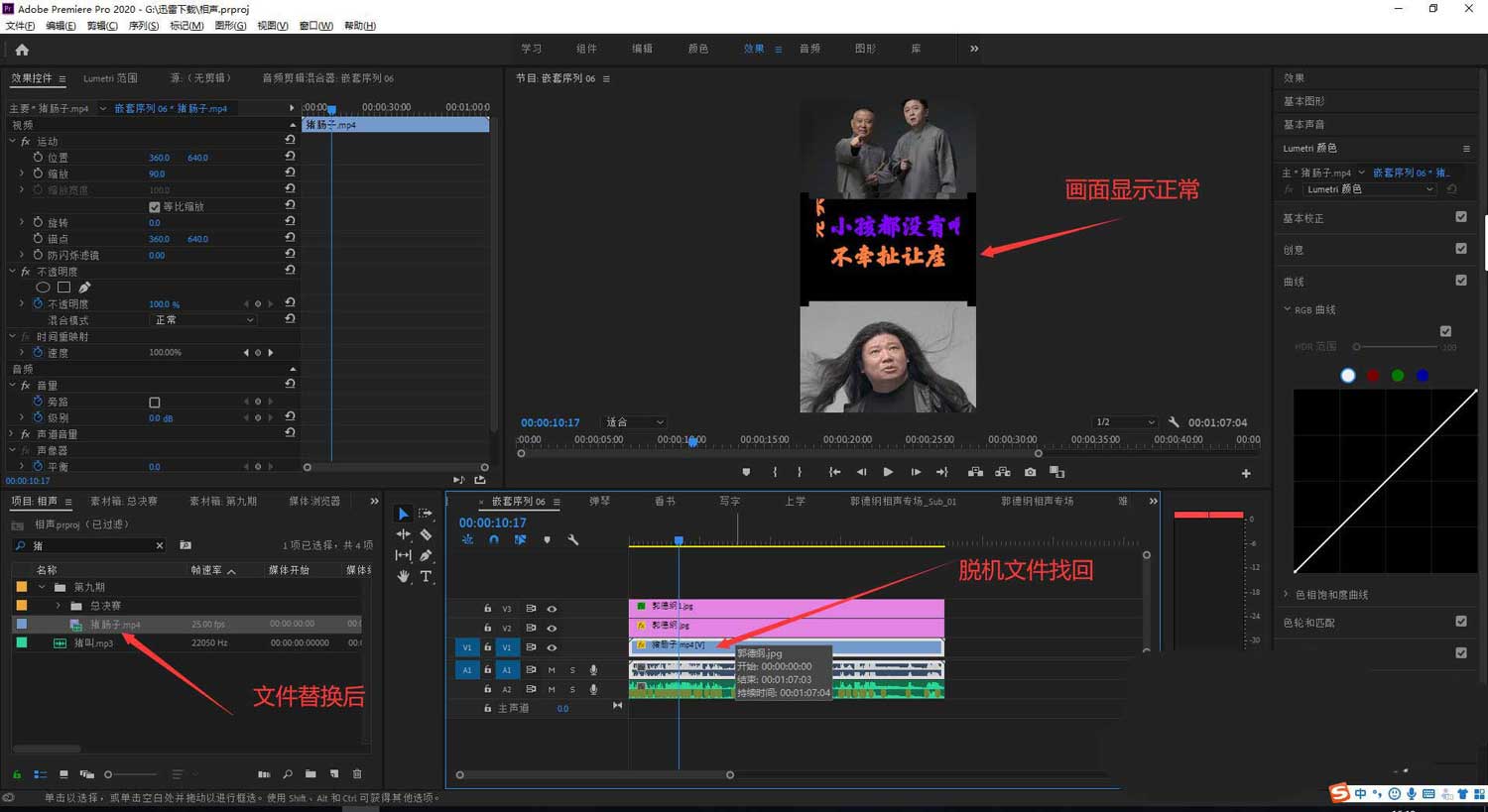Viewport: 1488px width, 812px height.
Task: Select the red channel in RGB curves
Action: 1373,376
